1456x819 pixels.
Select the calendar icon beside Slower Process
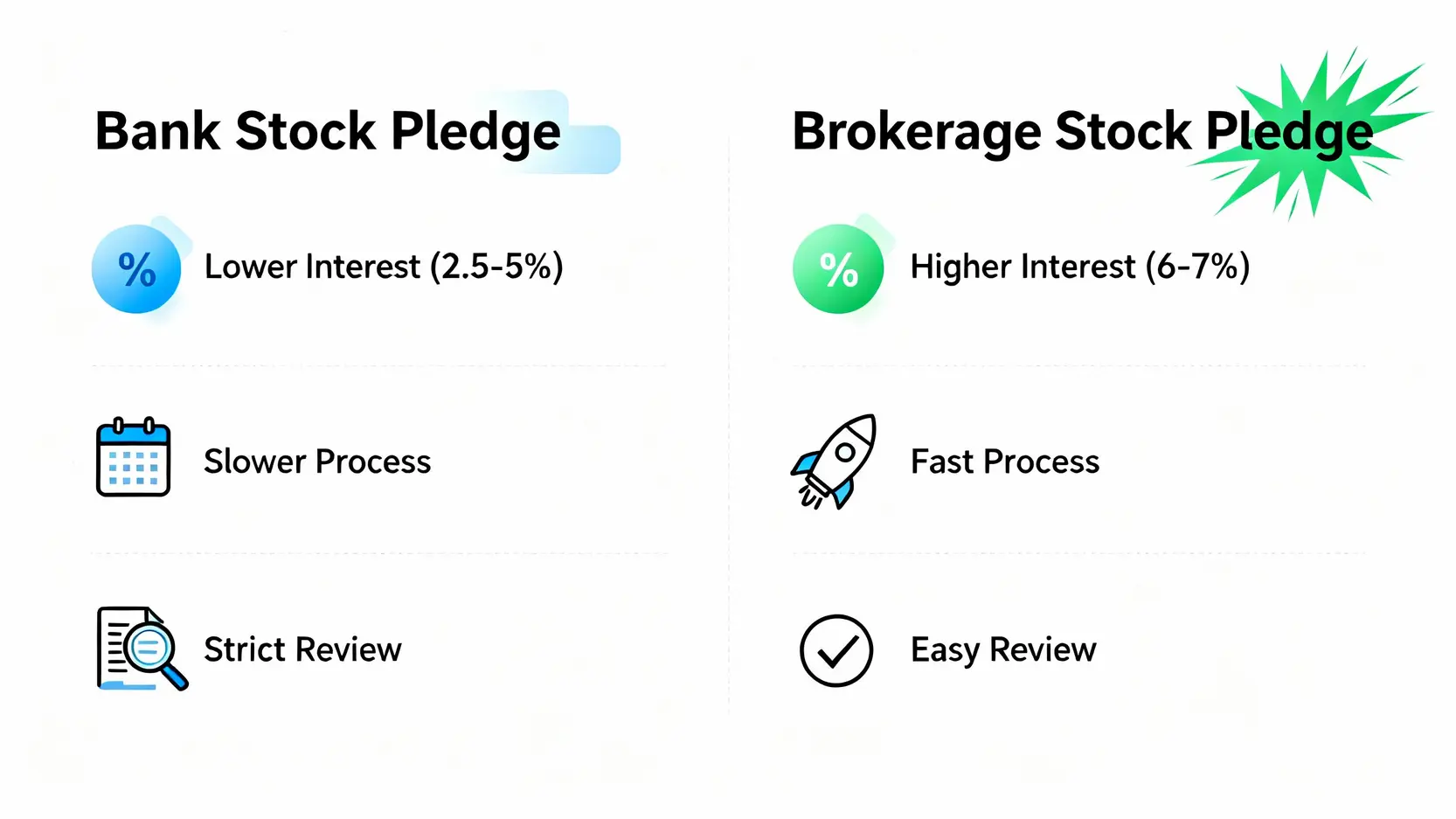click(133, 457)
